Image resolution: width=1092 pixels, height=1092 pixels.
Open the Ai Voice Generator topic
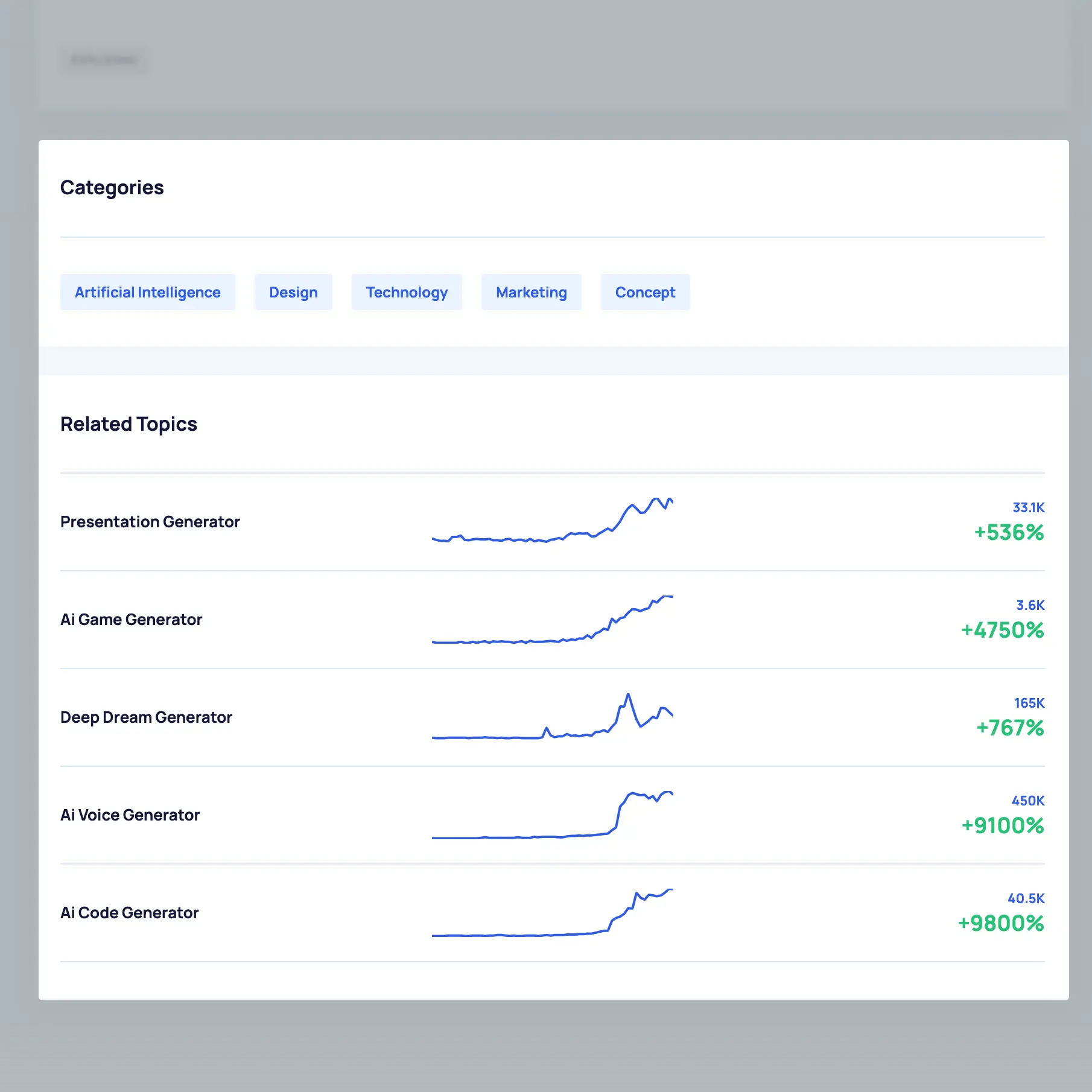(130, 815)
